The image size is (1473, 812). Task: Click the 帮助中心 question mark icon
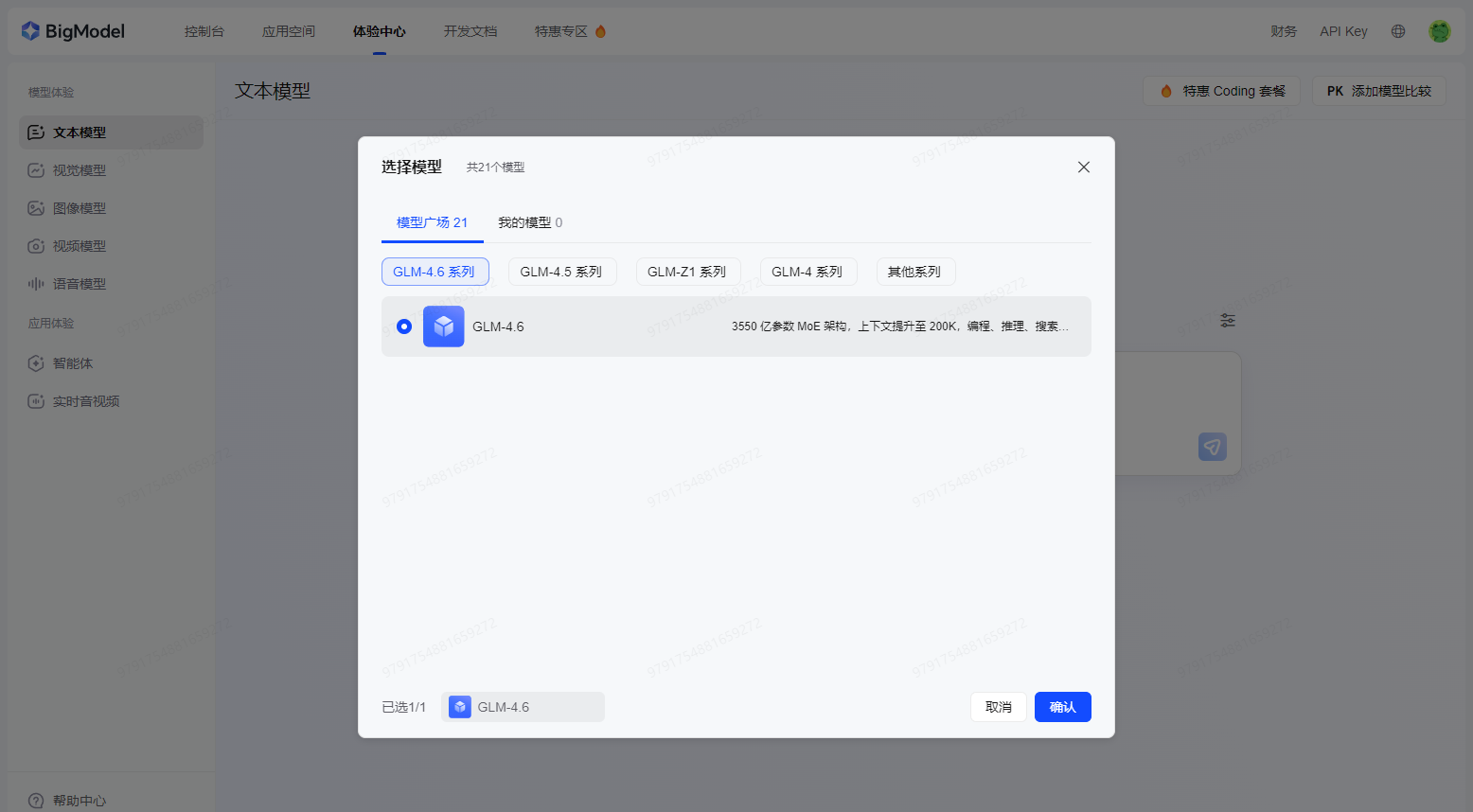coord(36,801)
